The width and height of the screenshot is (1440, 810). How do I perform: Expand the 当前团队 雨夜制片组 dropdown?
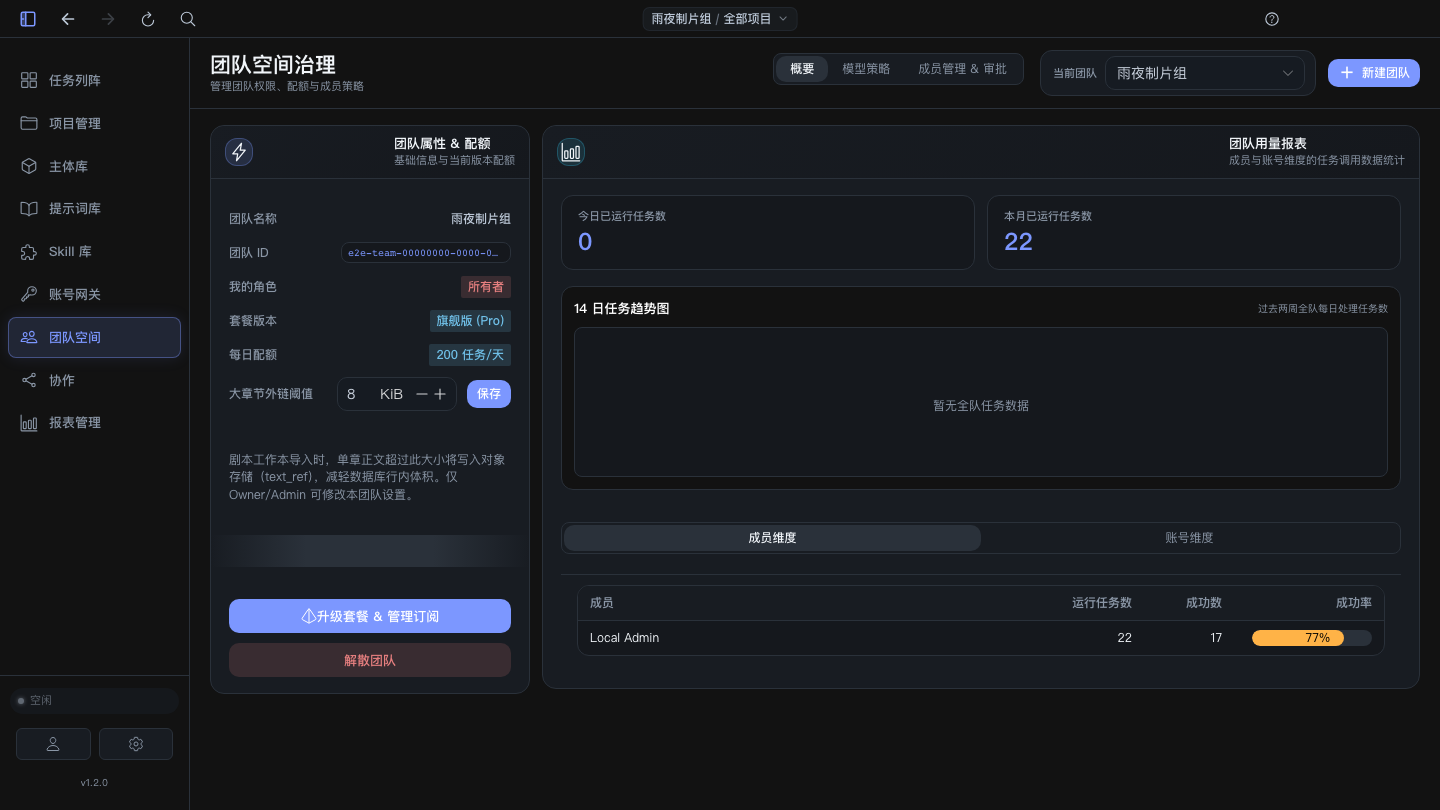tap(1205, 73)
